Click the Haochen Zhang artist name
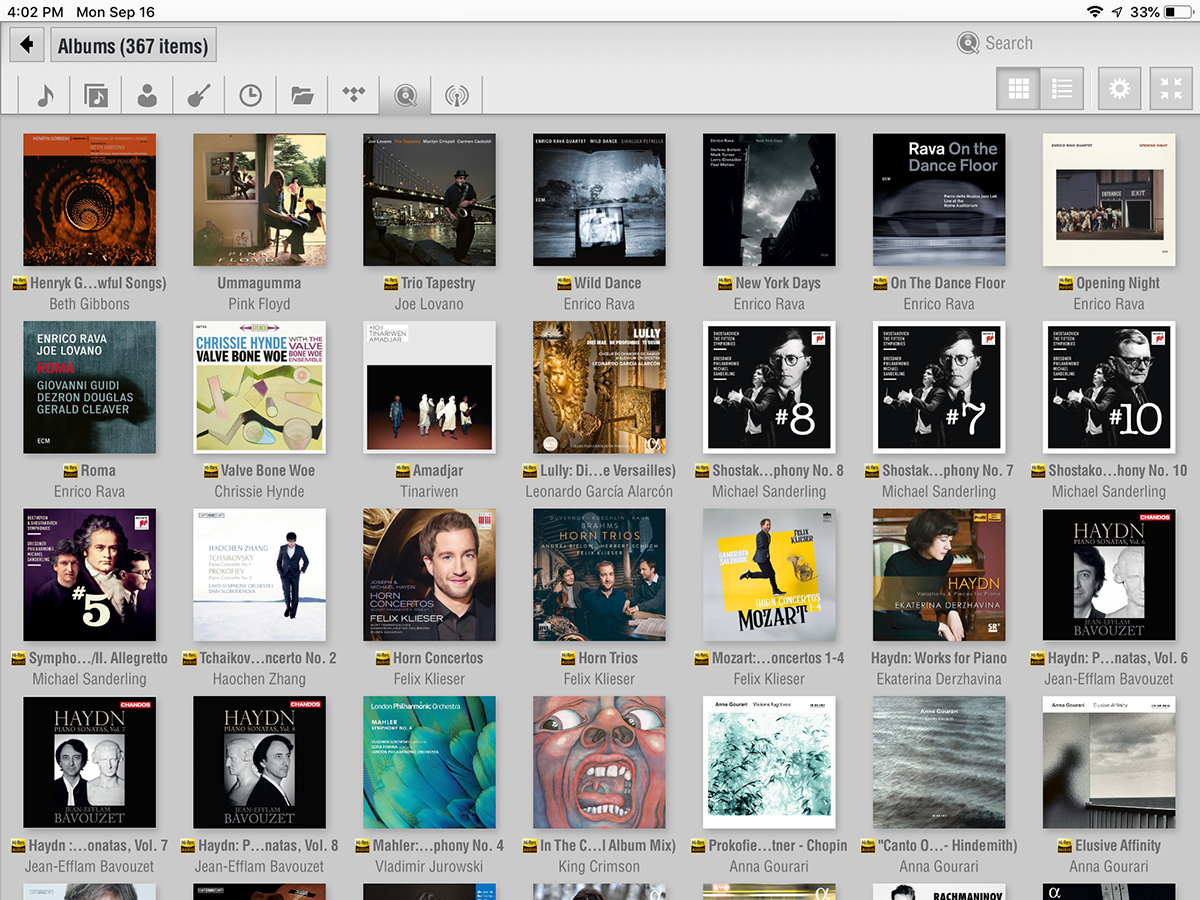 click(259, 679)
